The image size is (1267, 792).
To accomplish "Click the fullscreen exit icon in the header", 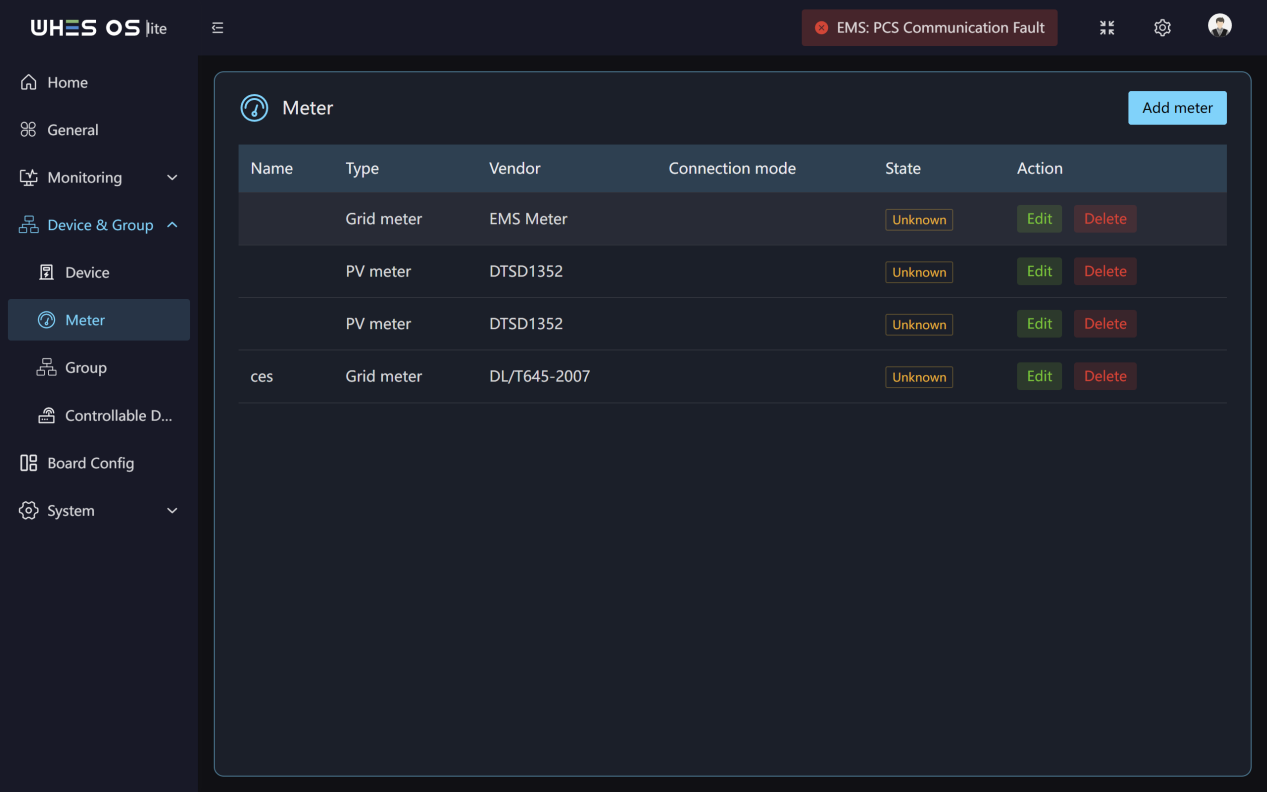I will coord(1107,28).
